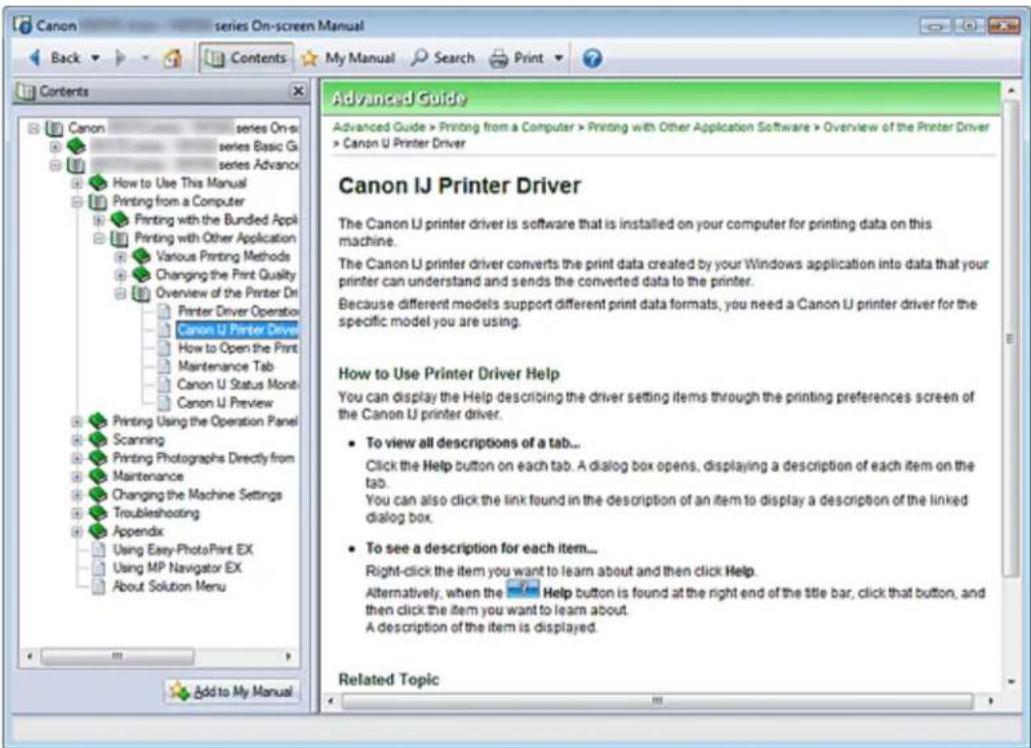
Task: Click the page icon beside Canon IJ Preview
Action: point(164,403)
